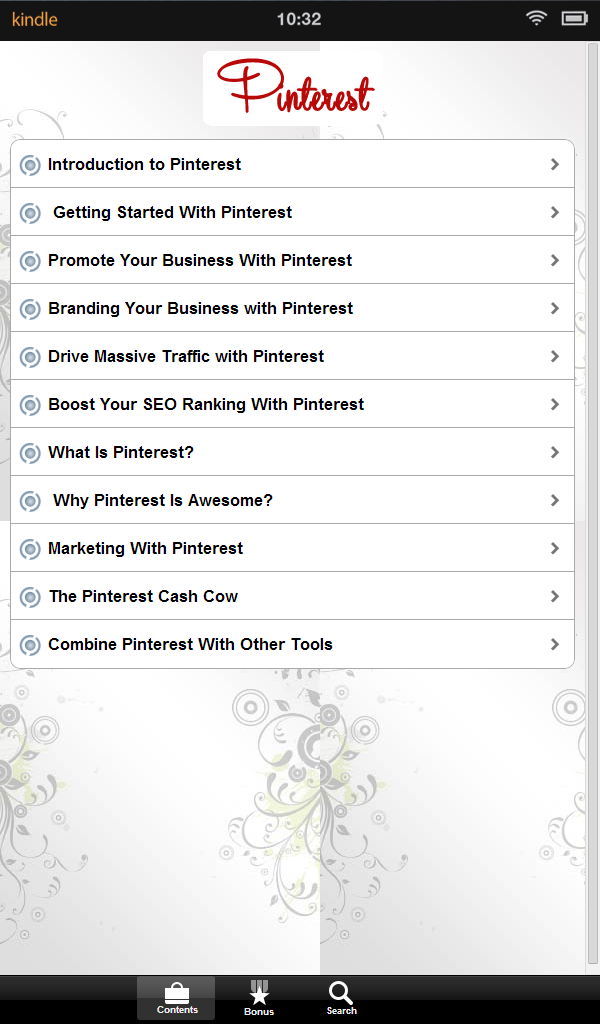Expand the Introduction to Pinterest chapter chevron
The image size is (600, 1024).
[555, 164]
